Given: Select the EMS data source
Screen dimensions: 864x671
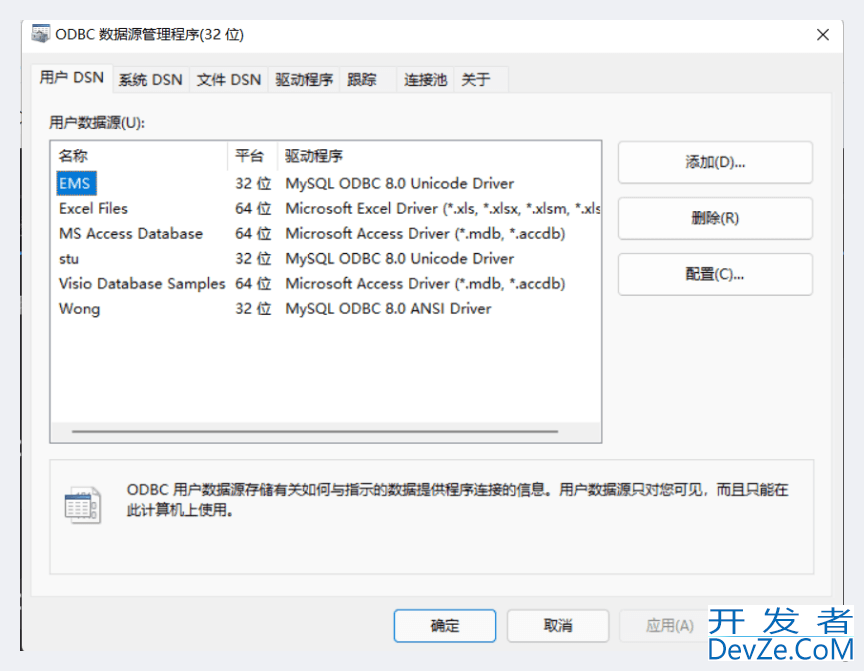Looking at the screenshot, I should click(76, 183).
